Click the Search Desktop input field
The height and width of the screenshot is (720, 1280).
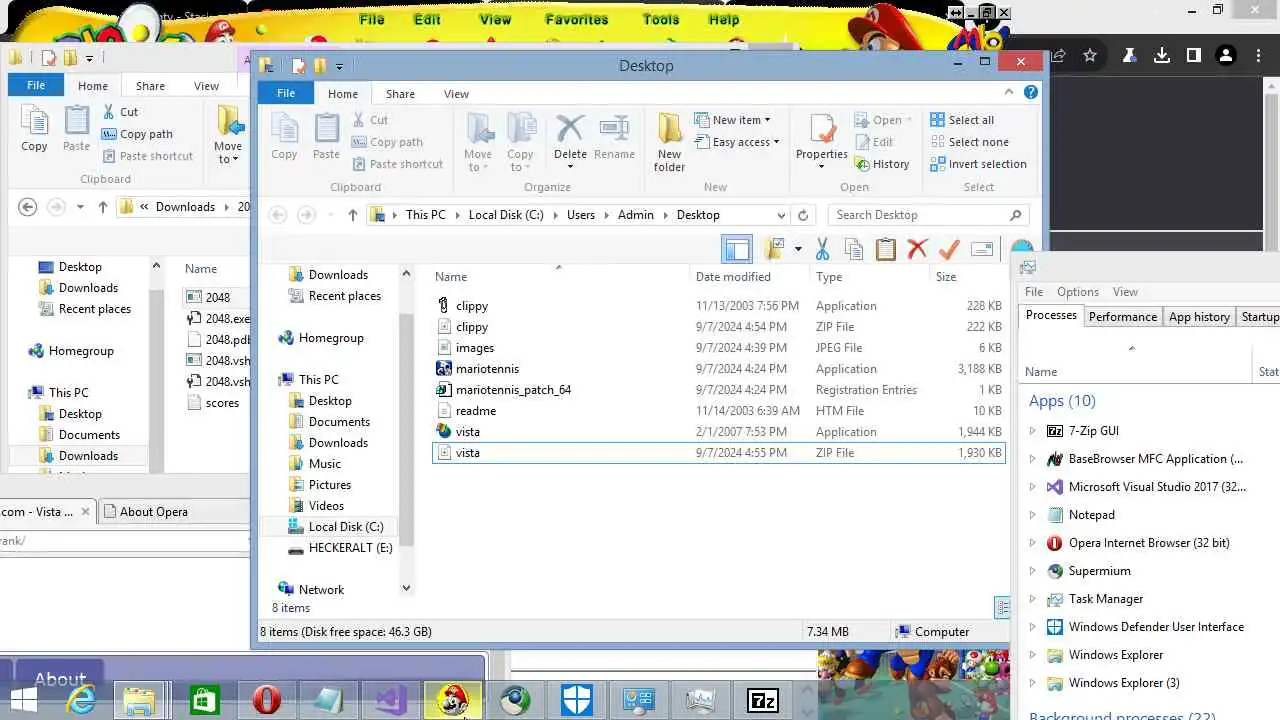tap(927, 215)
